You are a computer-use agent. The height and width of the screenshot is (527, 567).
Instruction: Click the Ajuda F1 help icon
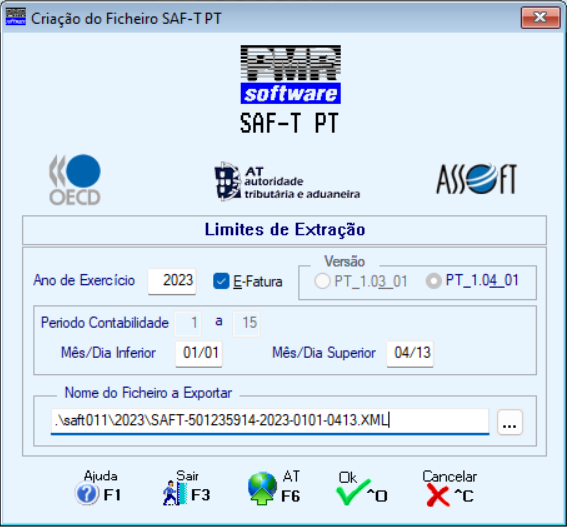(x=87, y=494)
